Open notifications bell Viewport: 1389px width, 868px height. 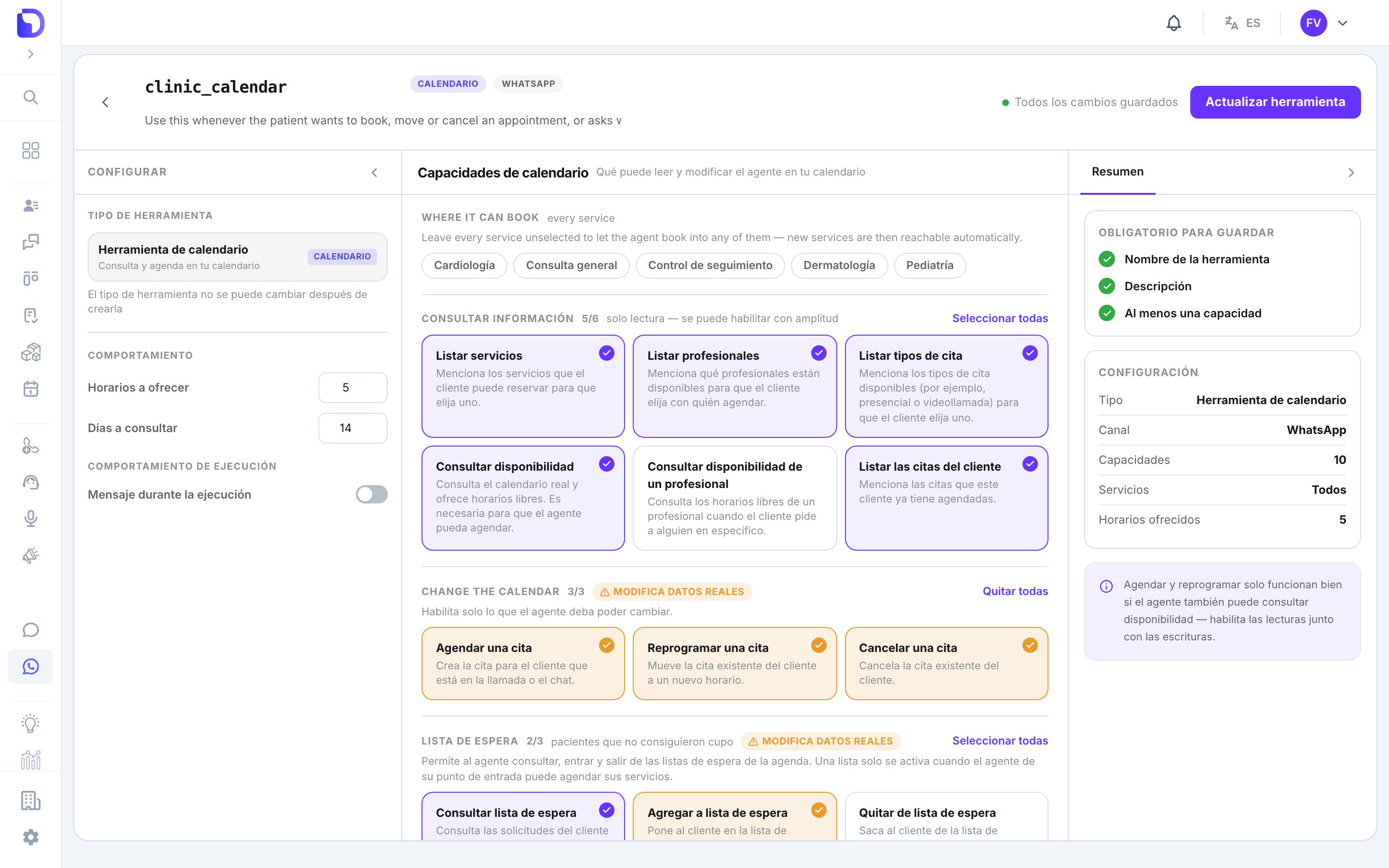pos(1174,23)
